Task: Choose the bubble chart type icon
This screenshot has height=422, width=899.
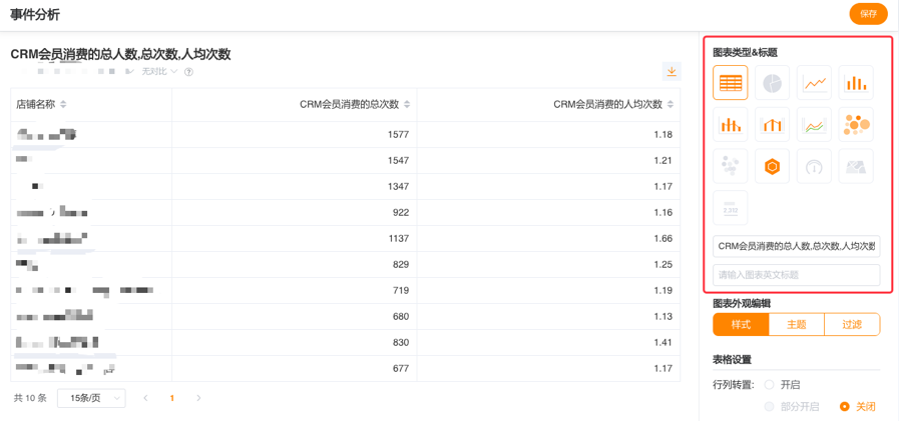Action: [x=856, y=125]
